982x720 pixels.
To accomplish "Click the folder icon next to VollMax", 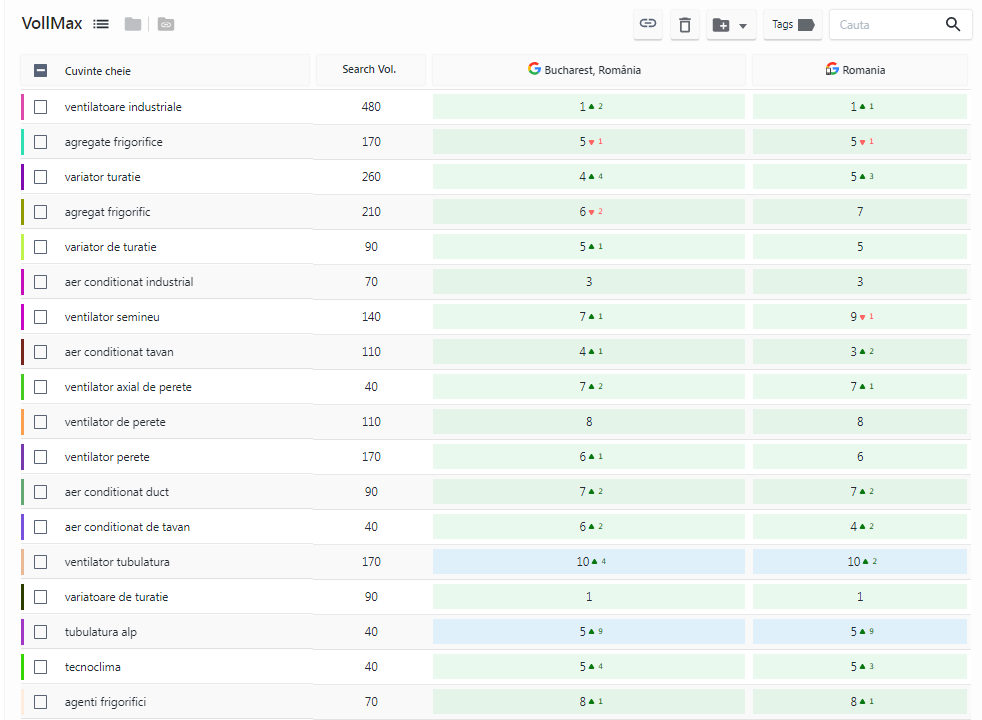I will 132,23.
